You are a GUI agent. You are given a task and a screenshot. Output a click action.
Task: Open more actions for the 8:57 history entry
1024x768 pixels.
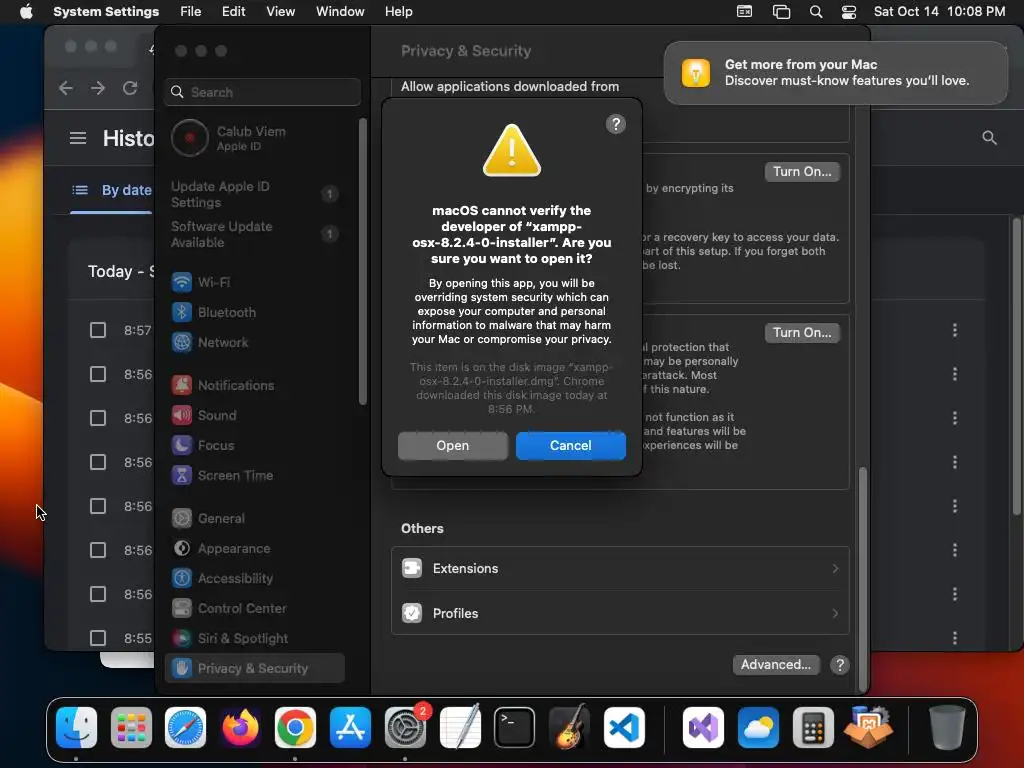point(955,330)
